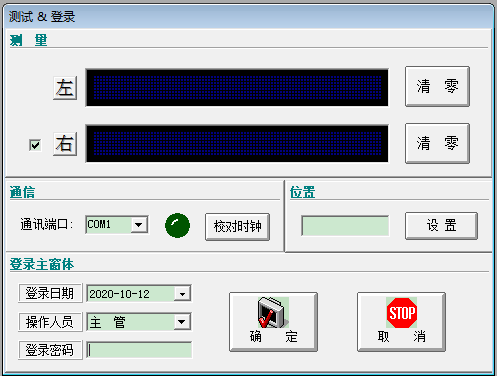497x376 pixels.
Task: Open the COM1 通讯端口 dropdown
Action: tap(139, 225)
